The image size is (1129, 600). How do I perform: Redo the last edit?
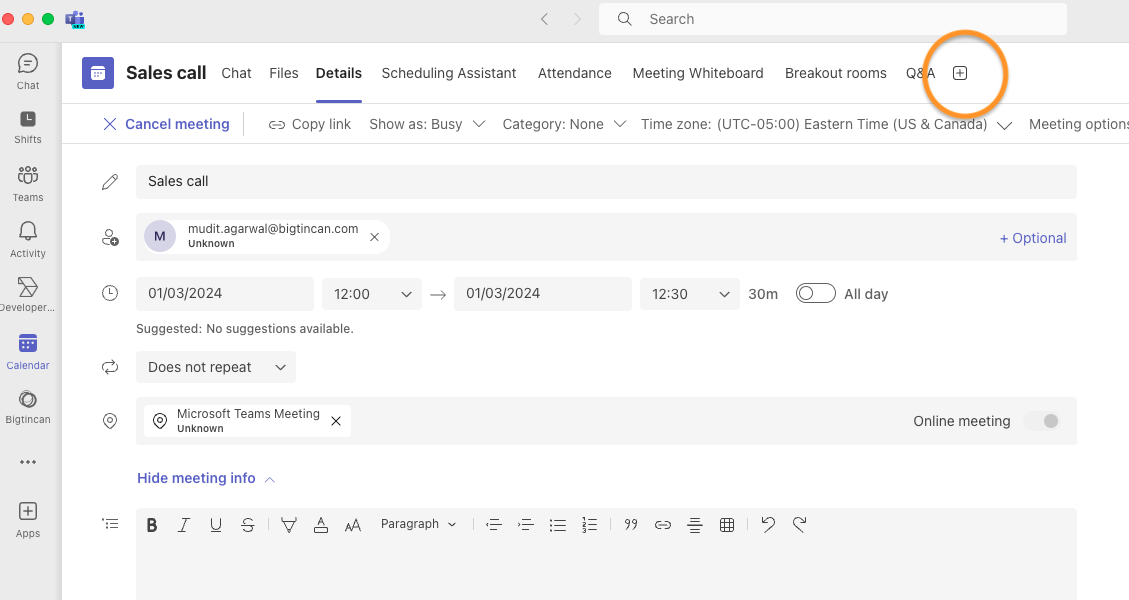pyautogui.click(x=799, y=524)
